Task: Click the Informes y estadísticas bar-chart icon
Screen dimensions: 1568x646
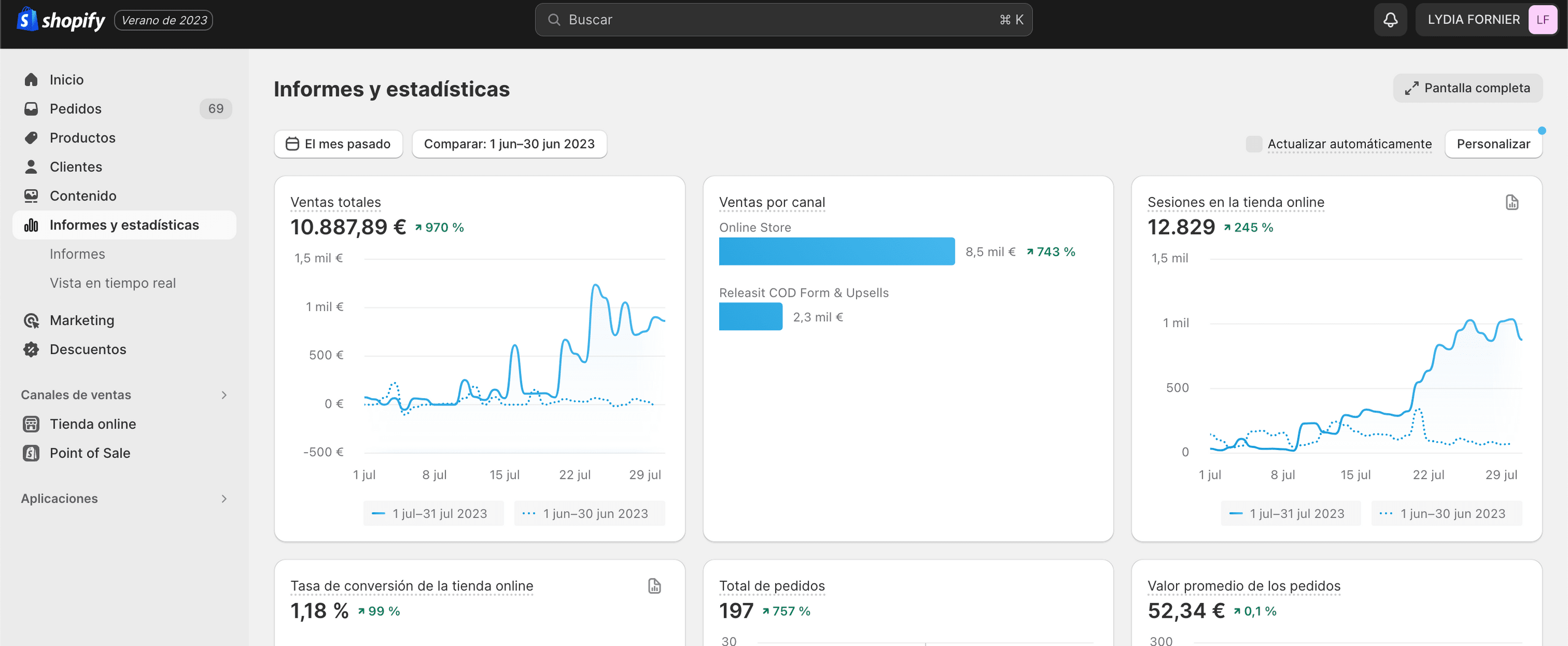Action: [x=31, y=225]
